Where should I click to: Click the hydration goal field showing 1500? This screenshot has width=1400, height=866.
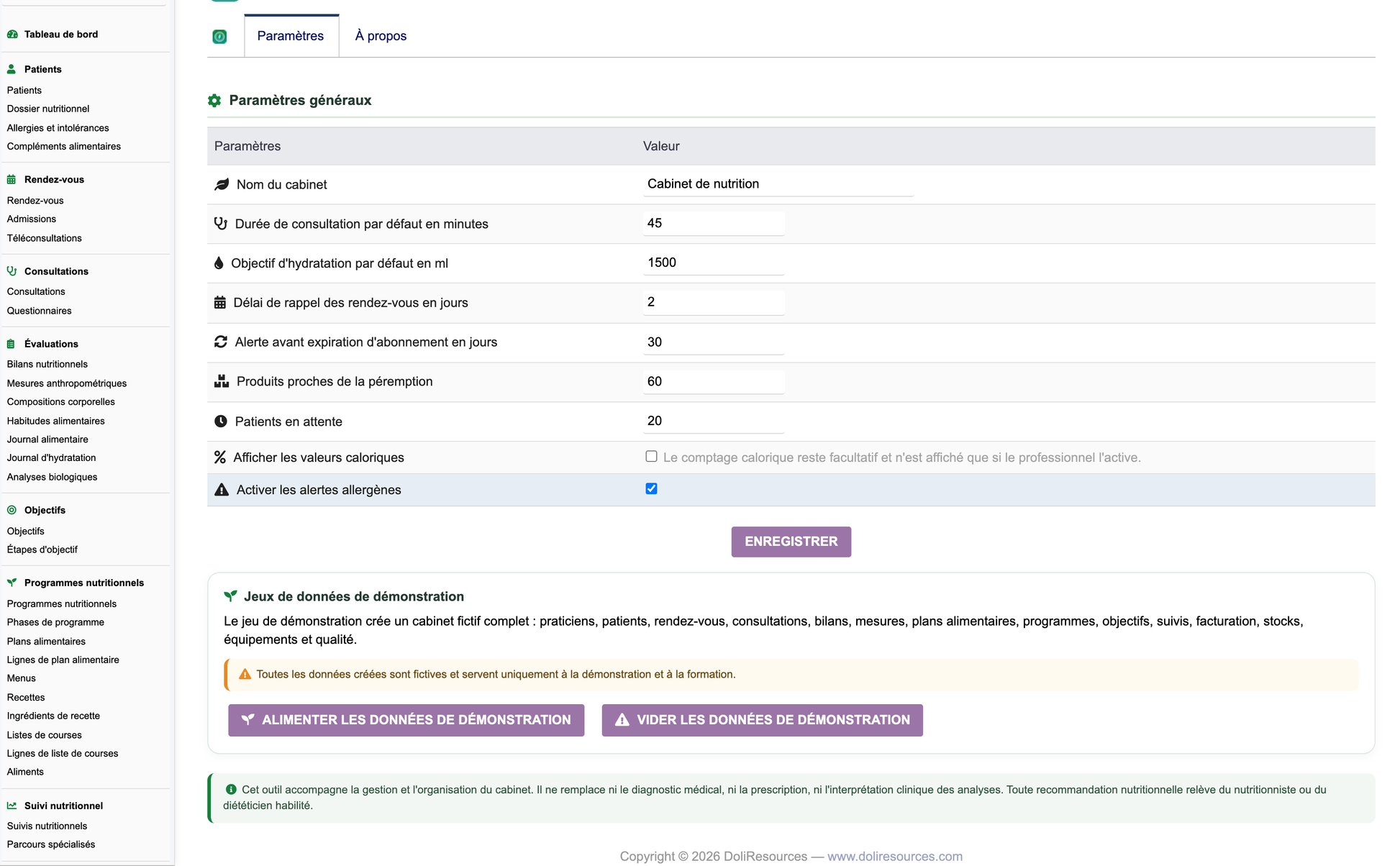click(x=713, y=263)
